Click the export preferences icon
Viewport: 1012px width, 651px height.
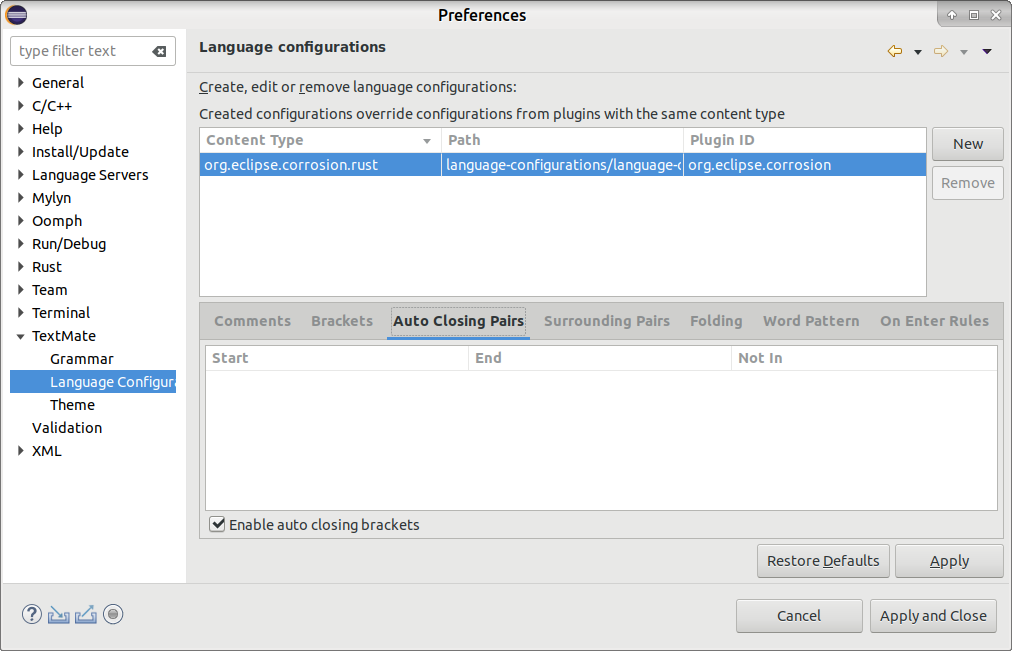[85, 614]
